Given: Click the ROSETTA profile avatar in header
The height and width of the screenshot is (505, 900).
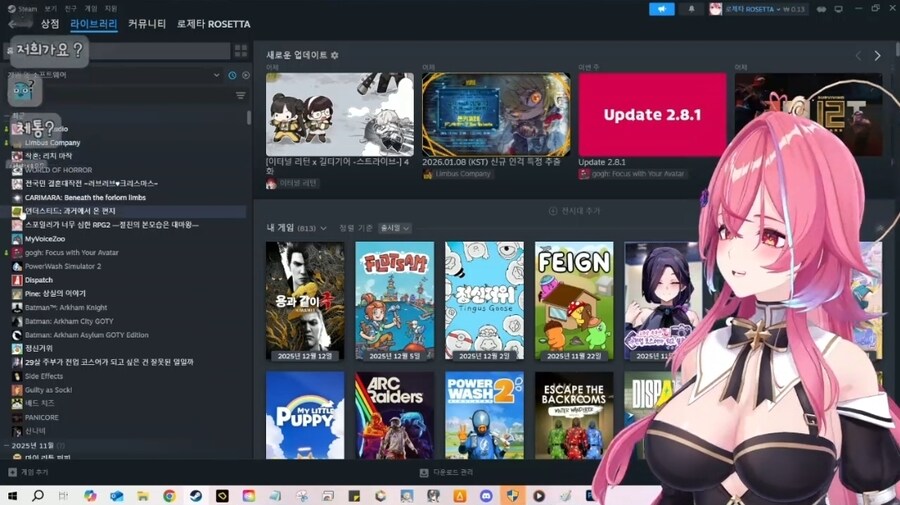Looking at the screenshot, I should [715, 9].
